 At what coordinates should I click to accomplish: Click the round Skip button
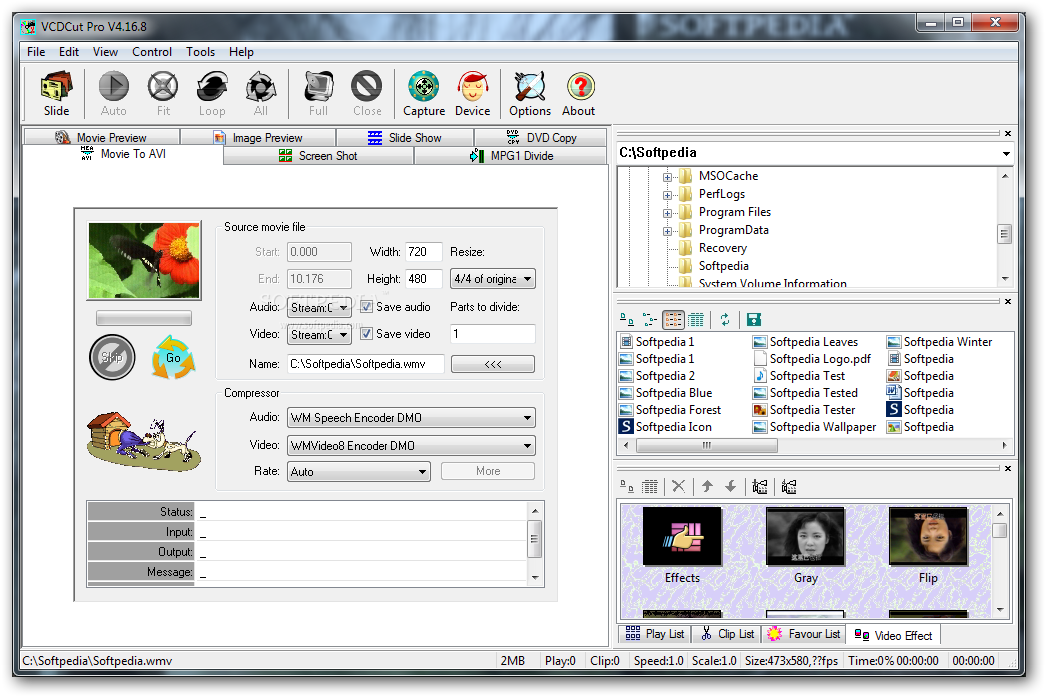112,358
